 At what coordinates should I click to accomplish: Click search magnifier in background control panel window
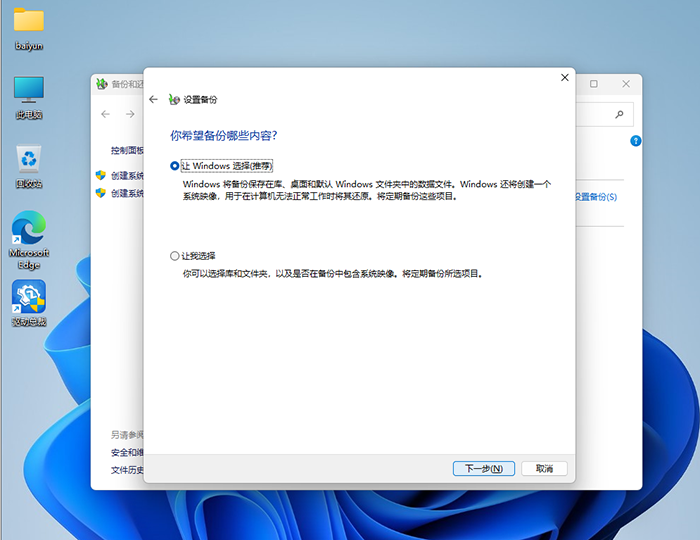[619, 114]
